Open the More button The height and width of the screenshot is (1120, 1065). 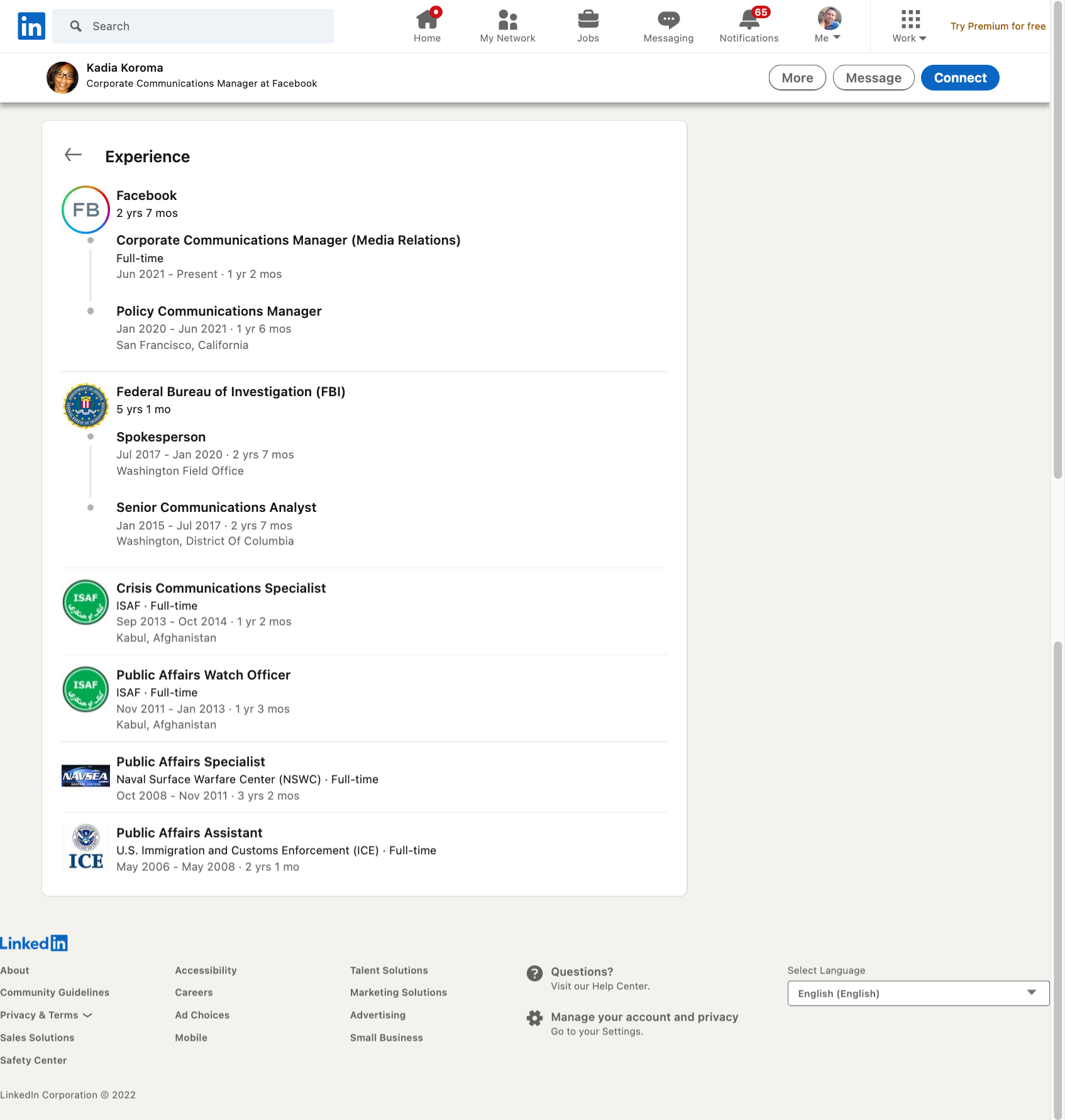coord(797,77)
